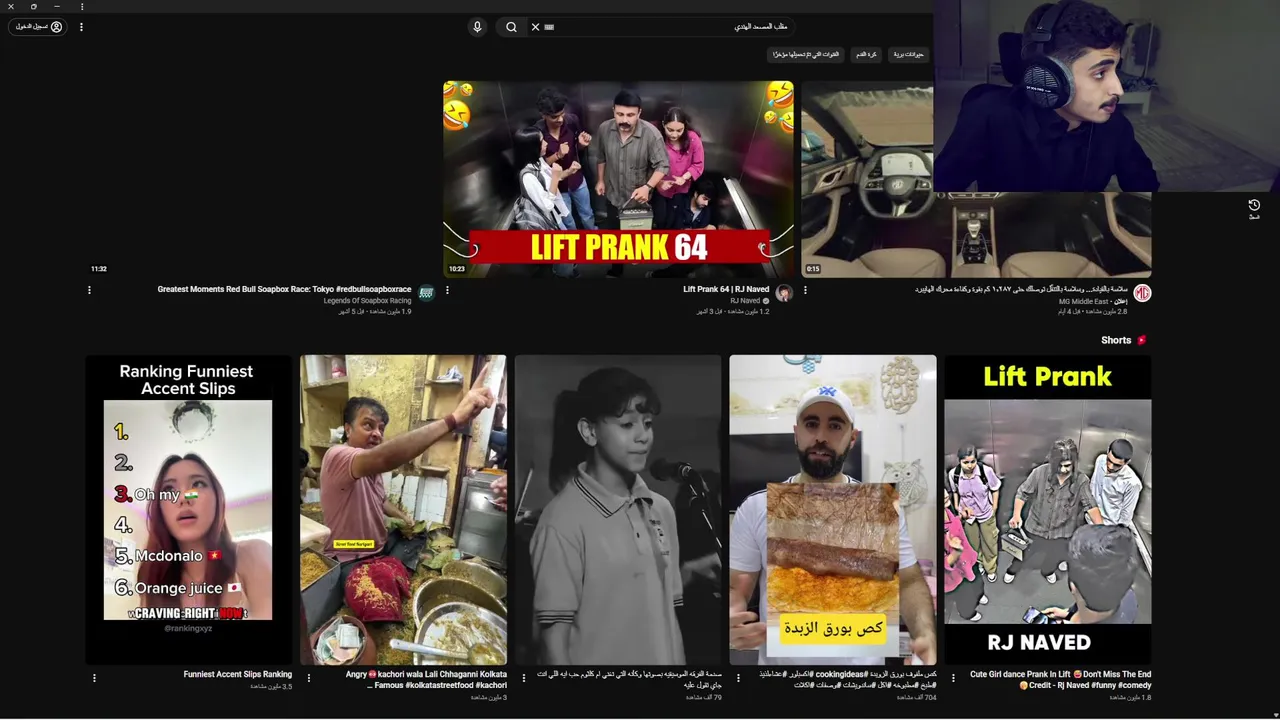The width and height of the screenshot is (1280, 720).
Task: Open the kachori street food short thumbnail
Action: click(403, 510)
